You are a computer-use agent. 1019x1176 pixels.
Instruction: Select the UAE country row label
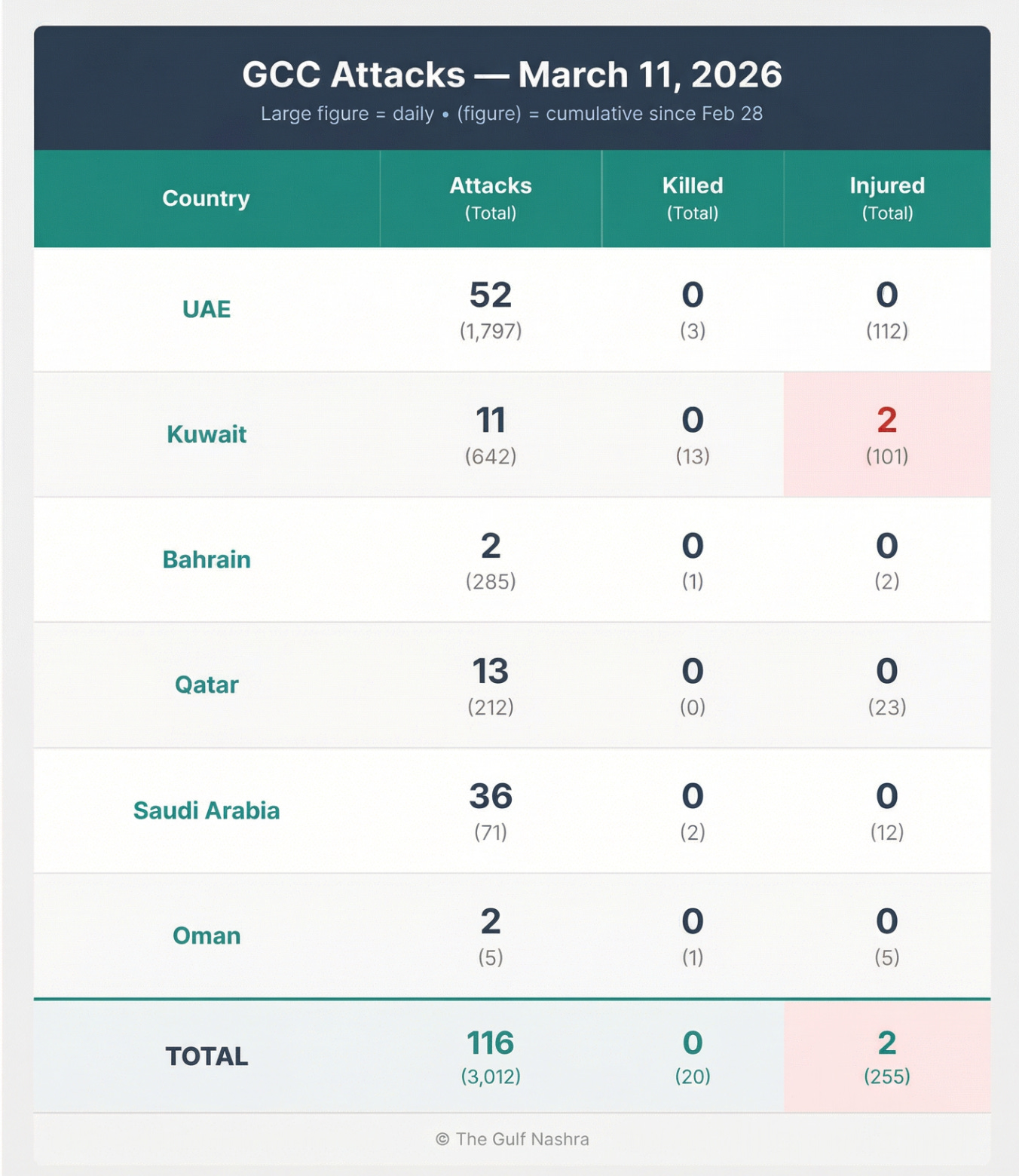pyautogui.click(x=207, y=309)
